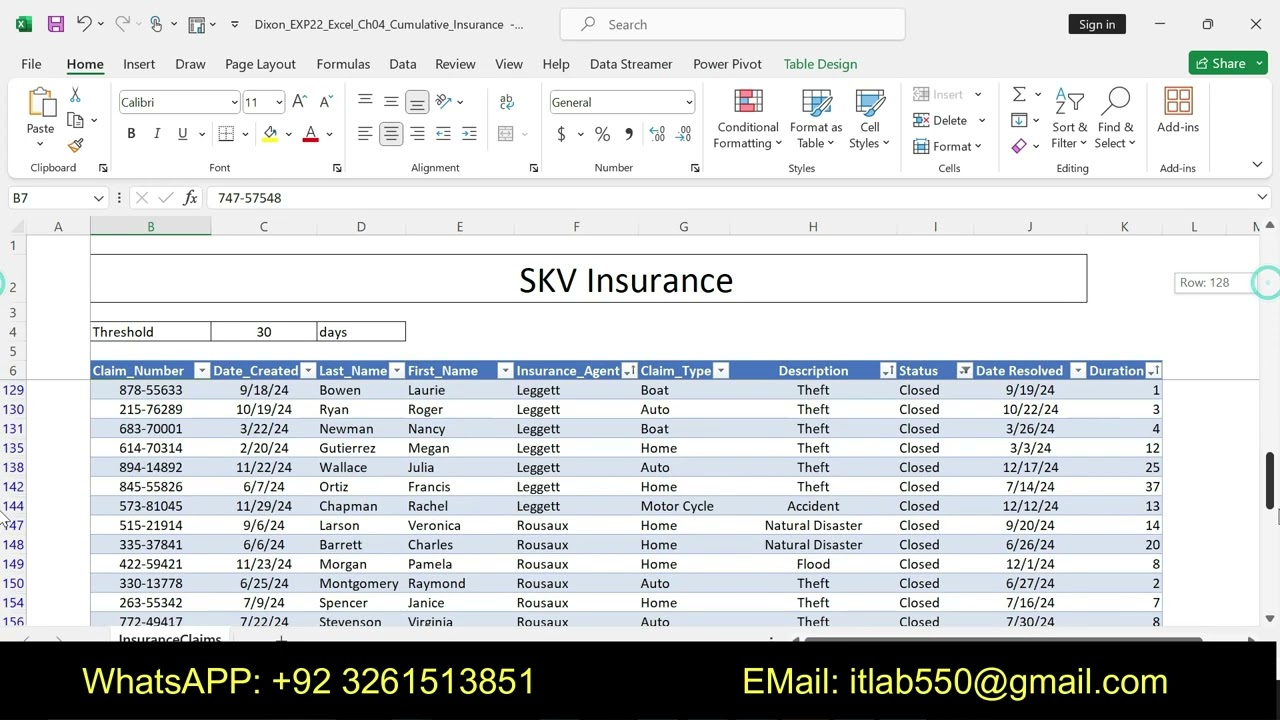1280x720 pixels.
Task: Toggle Center horizontal alignment
Action: click(x=391, y=134)
